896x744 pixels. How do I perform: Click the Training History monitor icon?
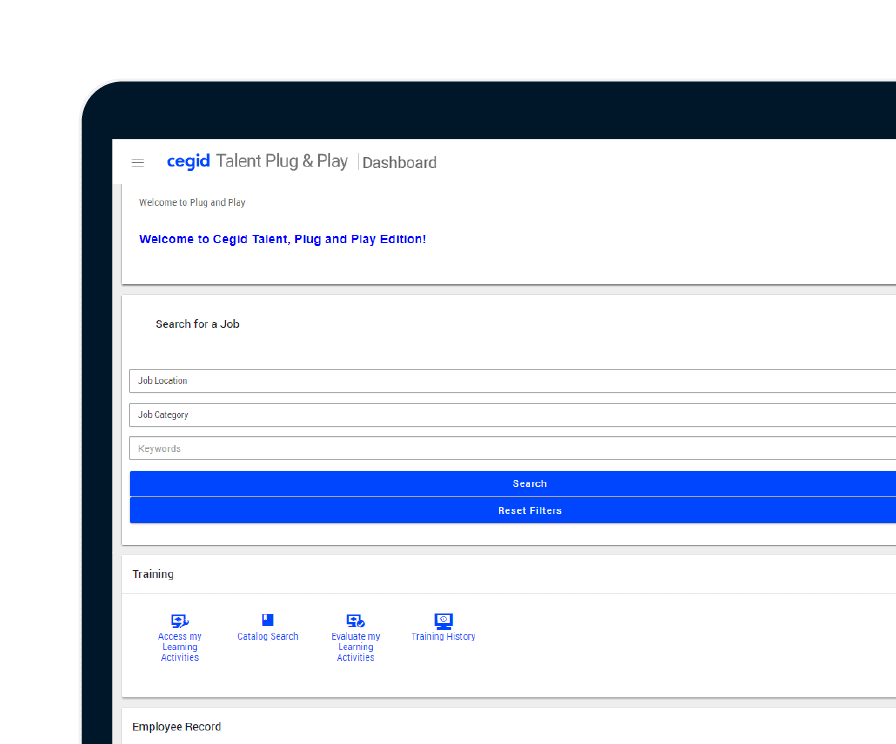444,621
